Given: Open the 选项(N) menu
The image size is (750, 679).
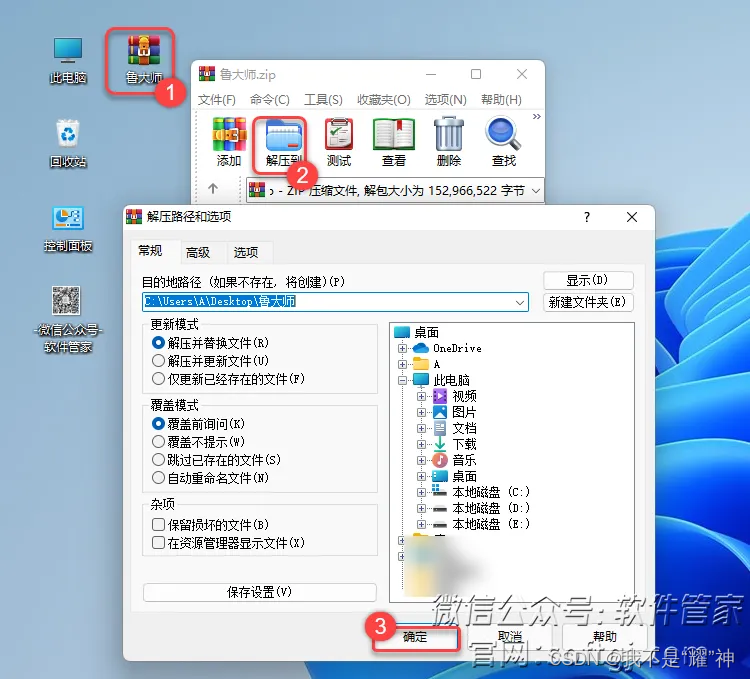Looking at the screenshot, I should point(445,99).
